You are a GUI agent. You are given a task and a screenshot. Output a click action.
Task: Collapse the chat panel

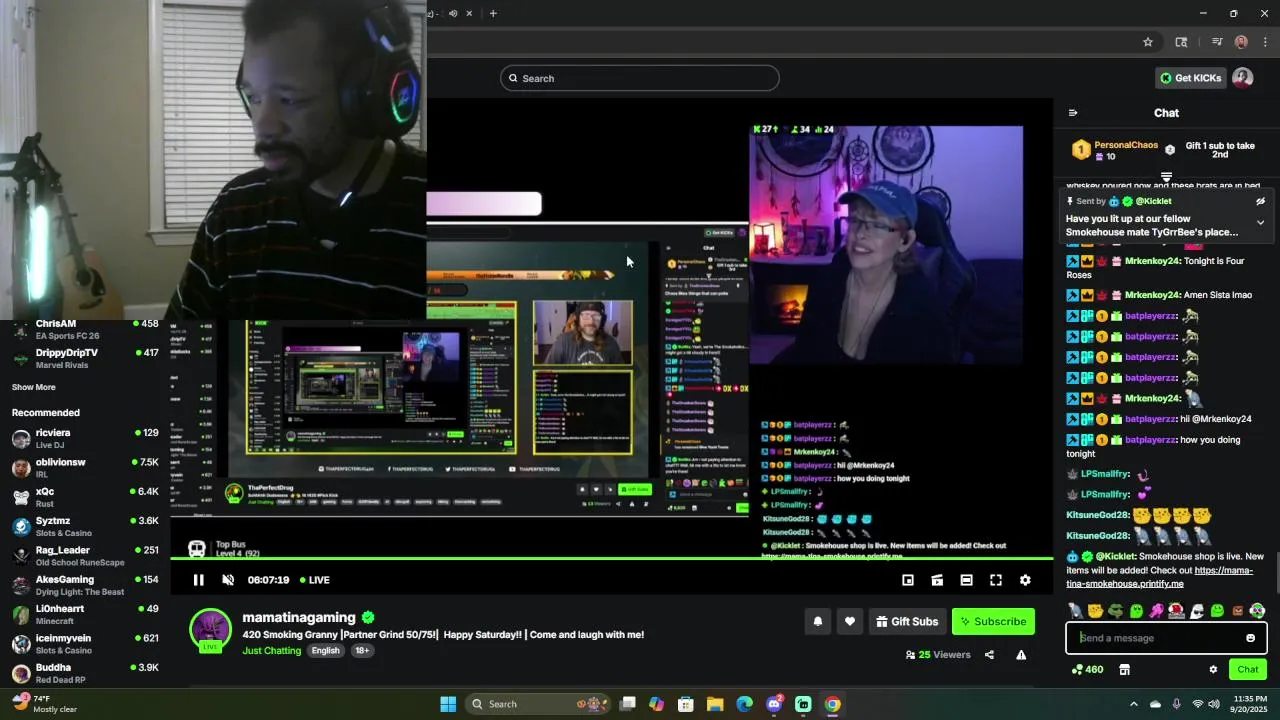pos(1073,113)
